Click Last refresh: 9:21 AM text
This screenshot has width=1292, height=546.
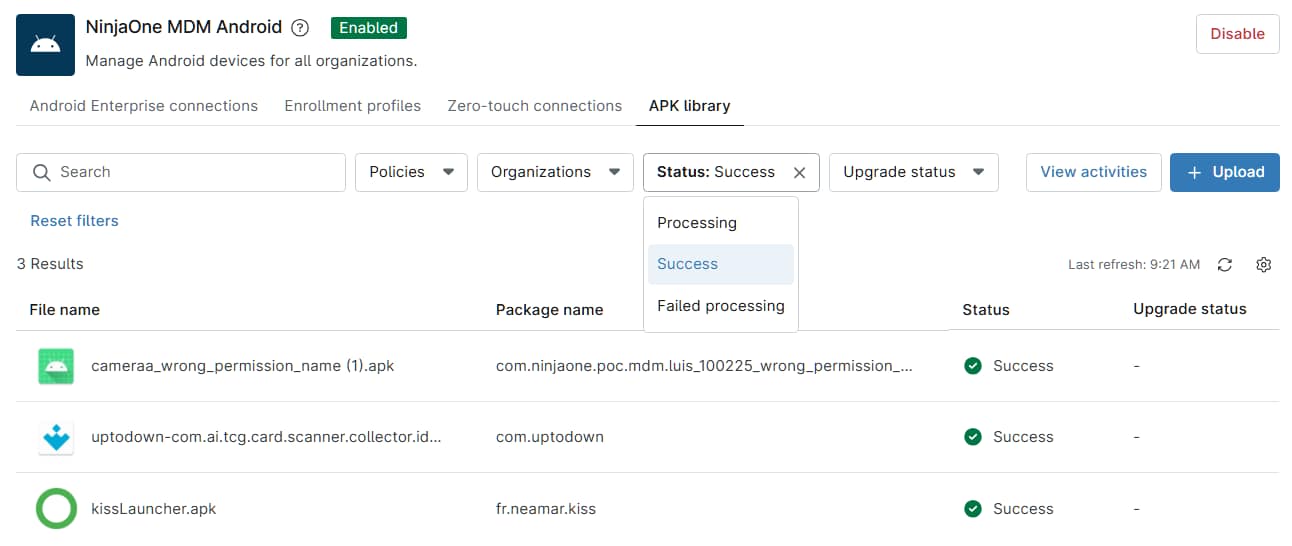click(x=1134, y=265)
